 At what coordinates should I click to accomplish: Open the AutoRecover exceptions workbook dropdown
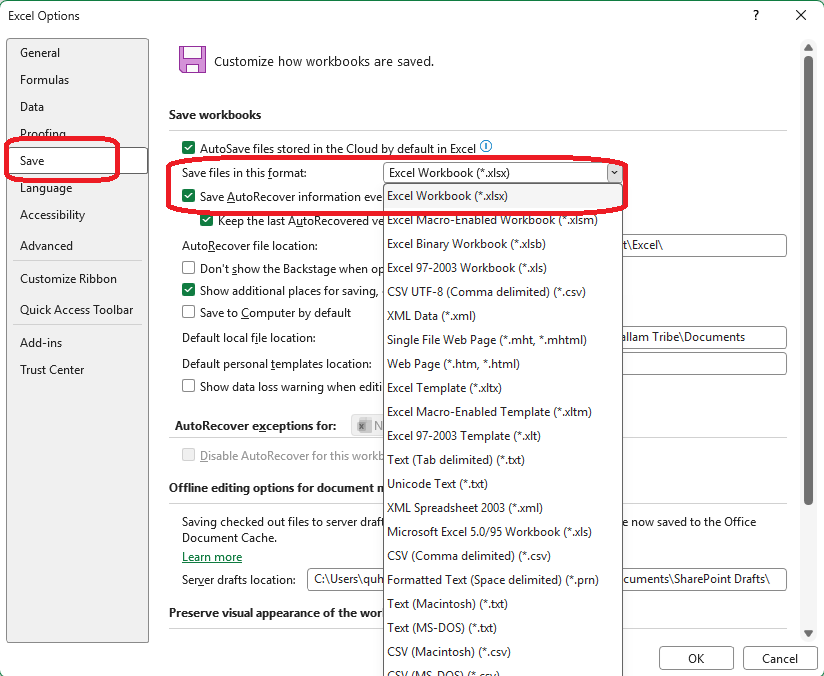pyautogui.click(x=367, y=426)
